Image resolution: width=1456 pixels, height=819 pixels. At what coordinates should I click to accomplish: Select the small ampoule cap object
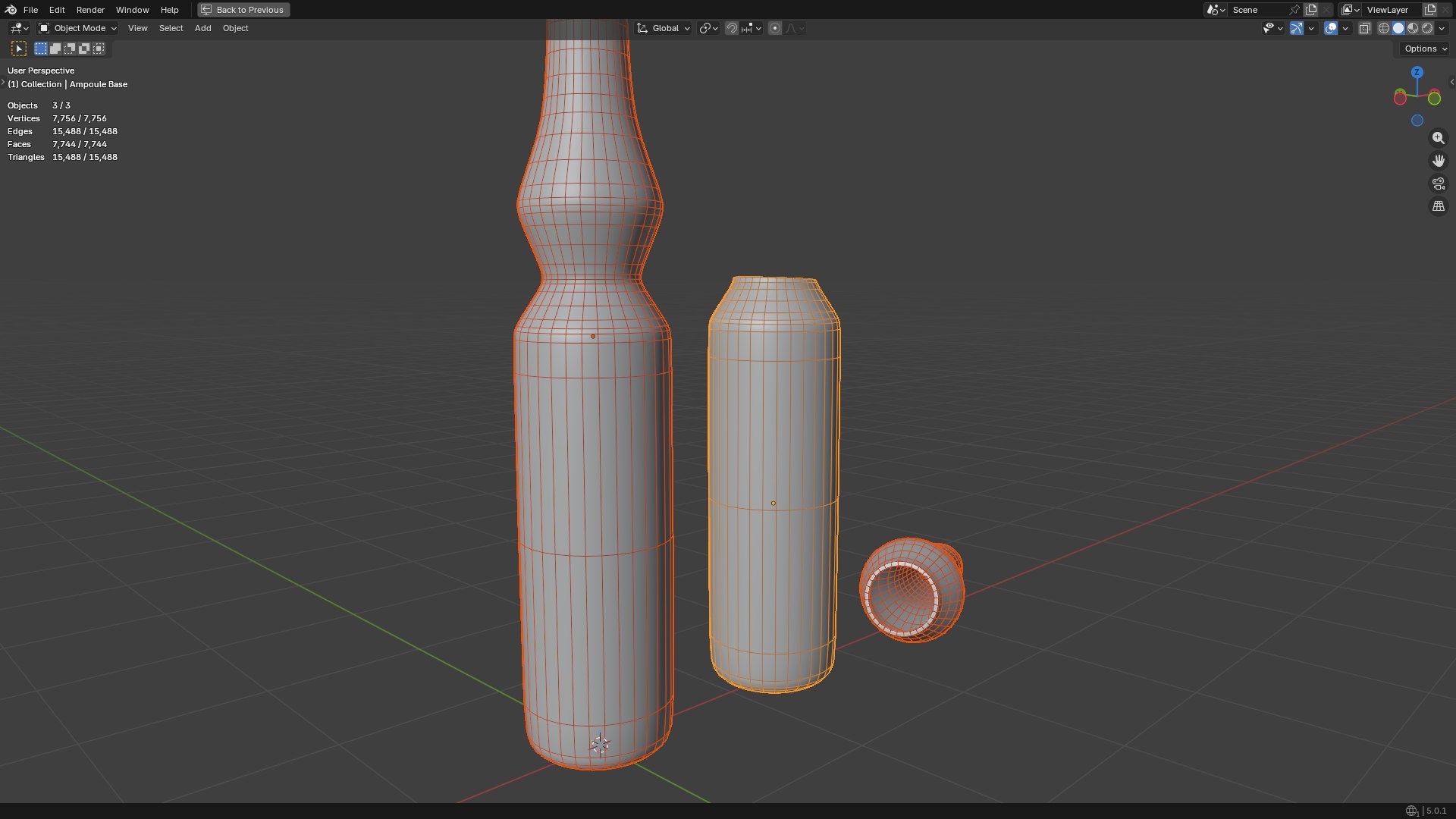[x=912, y=590]
